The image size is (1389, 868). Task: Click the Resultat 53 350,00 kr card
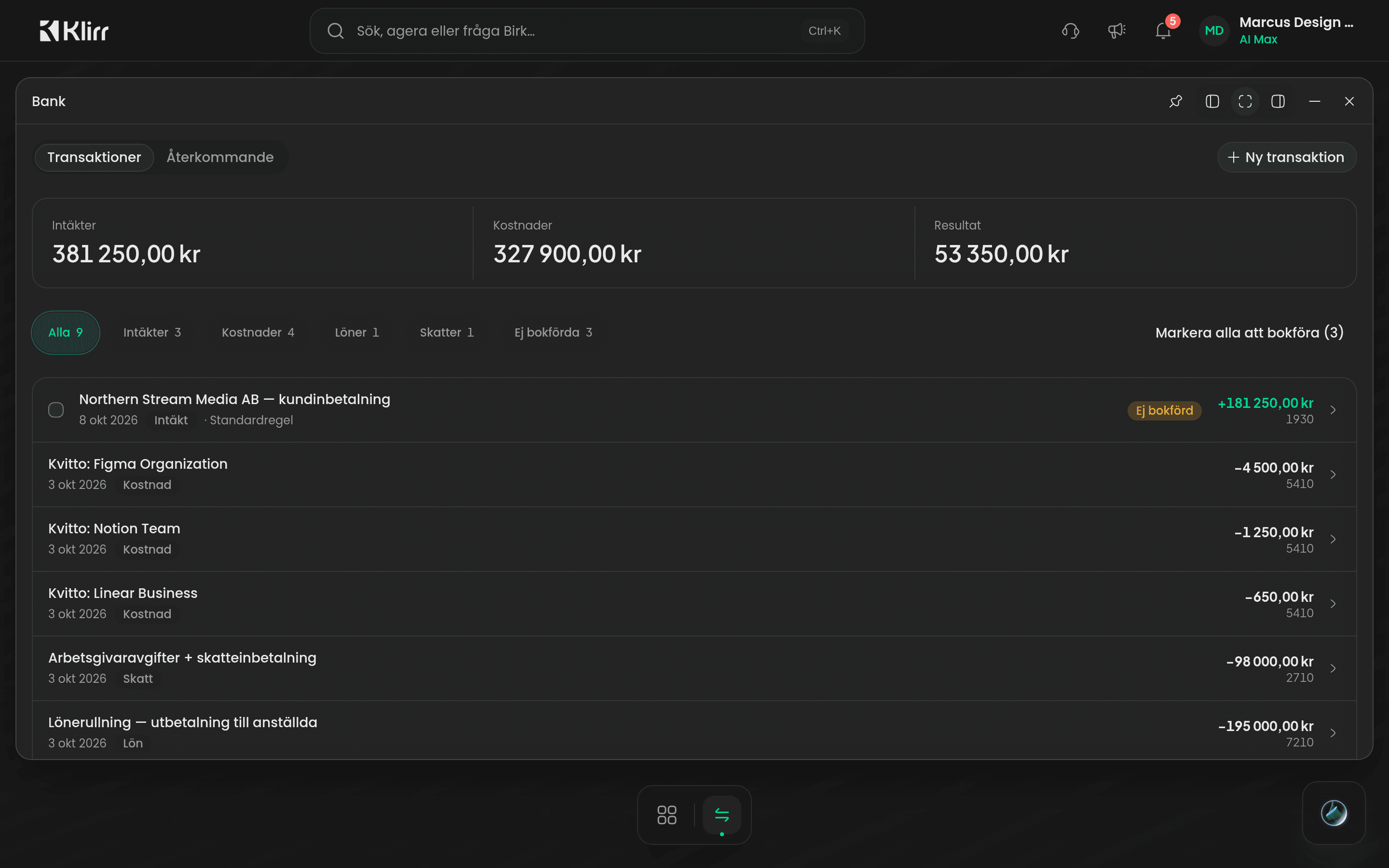click(x=1135, y=244)
